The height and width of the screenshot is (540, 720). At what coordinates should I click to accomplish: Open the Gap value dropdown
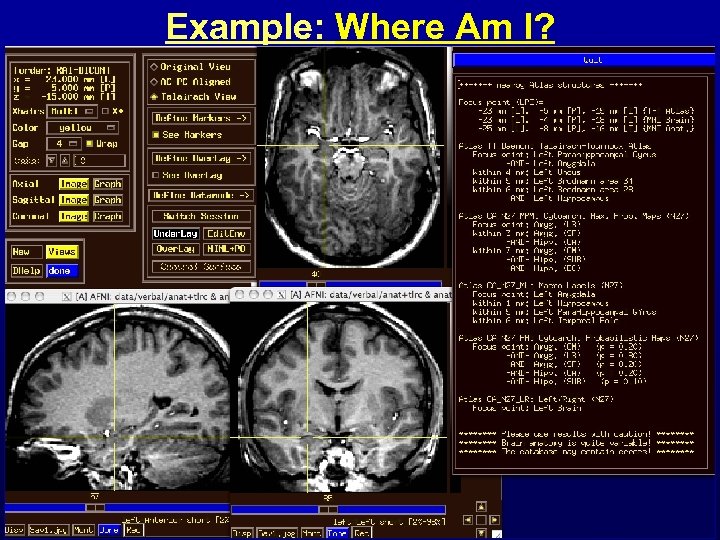[64, 144]
